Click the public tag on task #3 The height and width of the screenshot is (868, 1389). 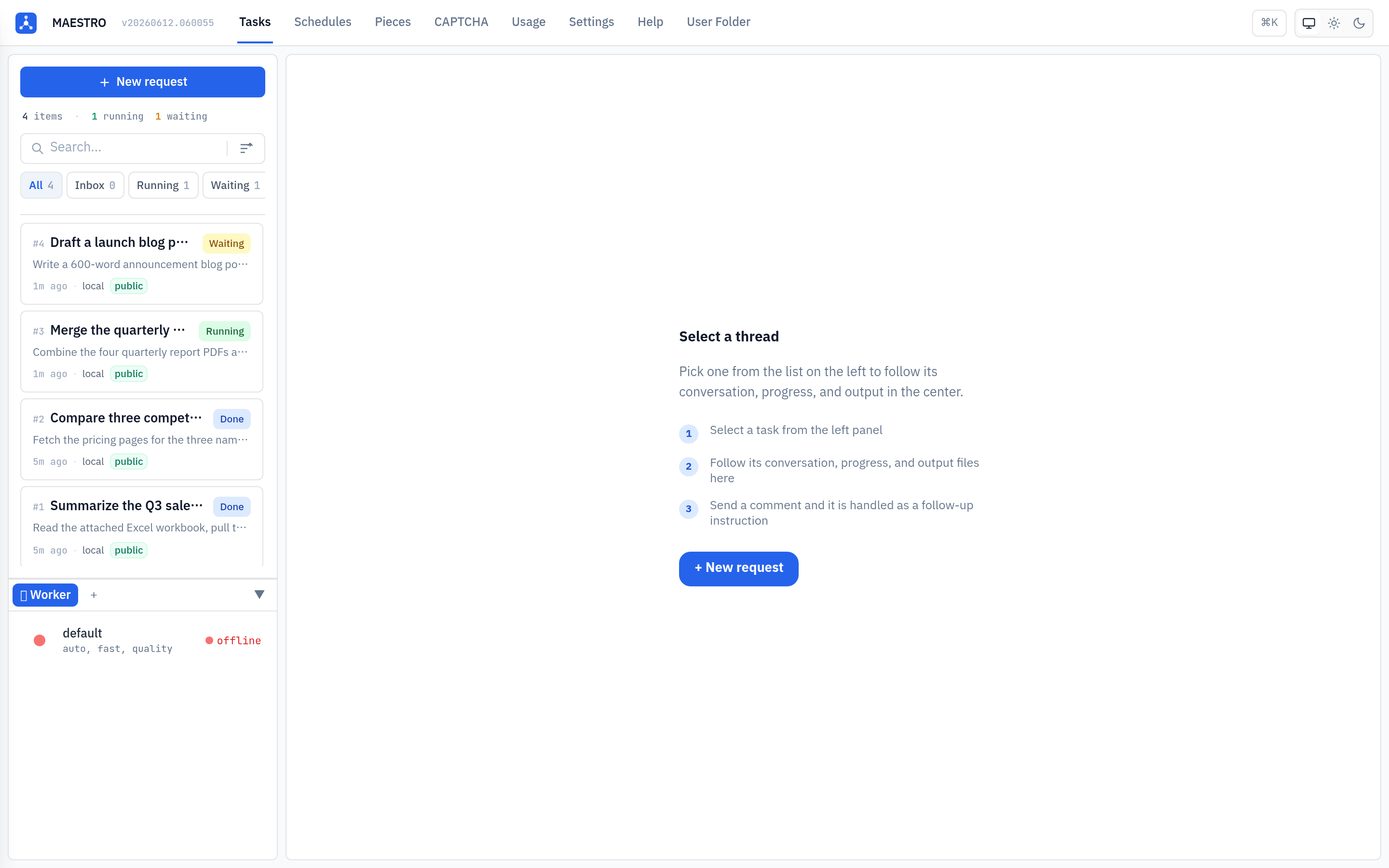click(x=129, y=374)
